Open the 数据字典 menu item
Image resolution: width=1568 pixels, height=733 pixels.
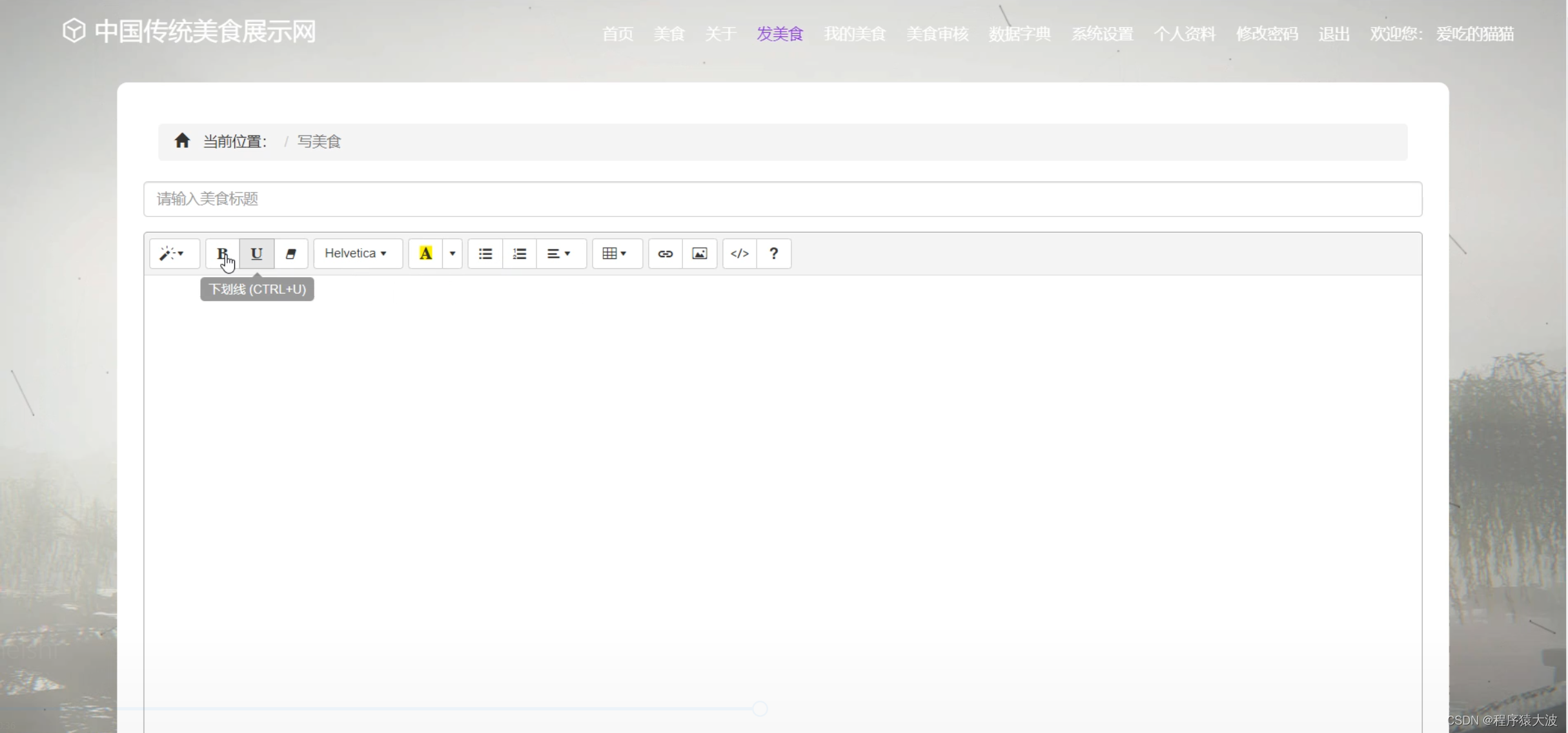[x=1019, y=34]
